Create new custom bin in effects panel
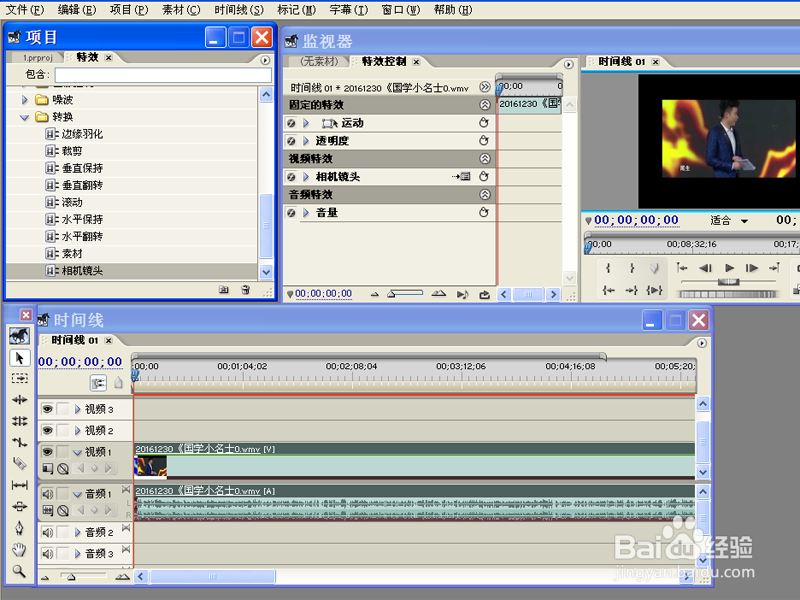 (223, 290)
